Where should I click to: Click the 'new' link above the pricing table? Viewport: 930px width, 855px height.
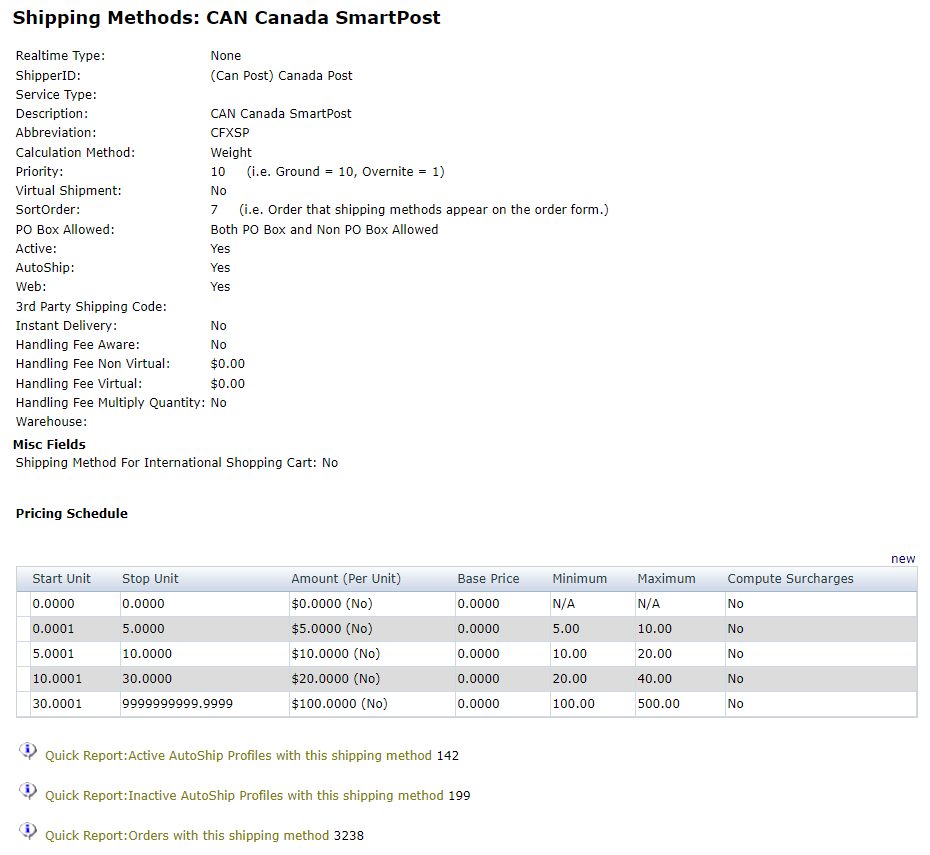(x=902, y=559)
